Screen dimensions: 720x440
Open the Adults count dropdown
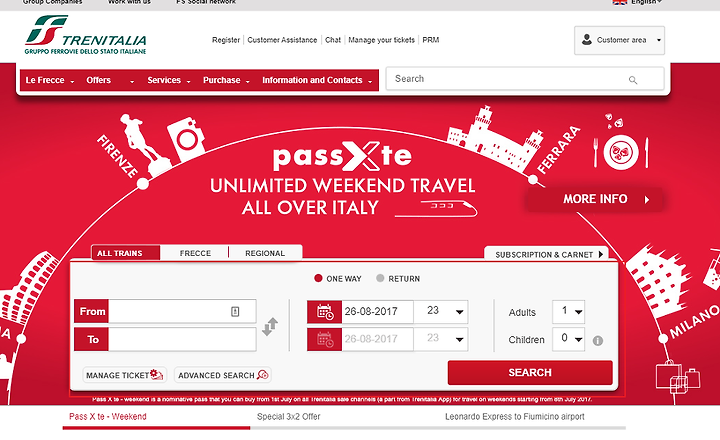(x=568, y=312)
